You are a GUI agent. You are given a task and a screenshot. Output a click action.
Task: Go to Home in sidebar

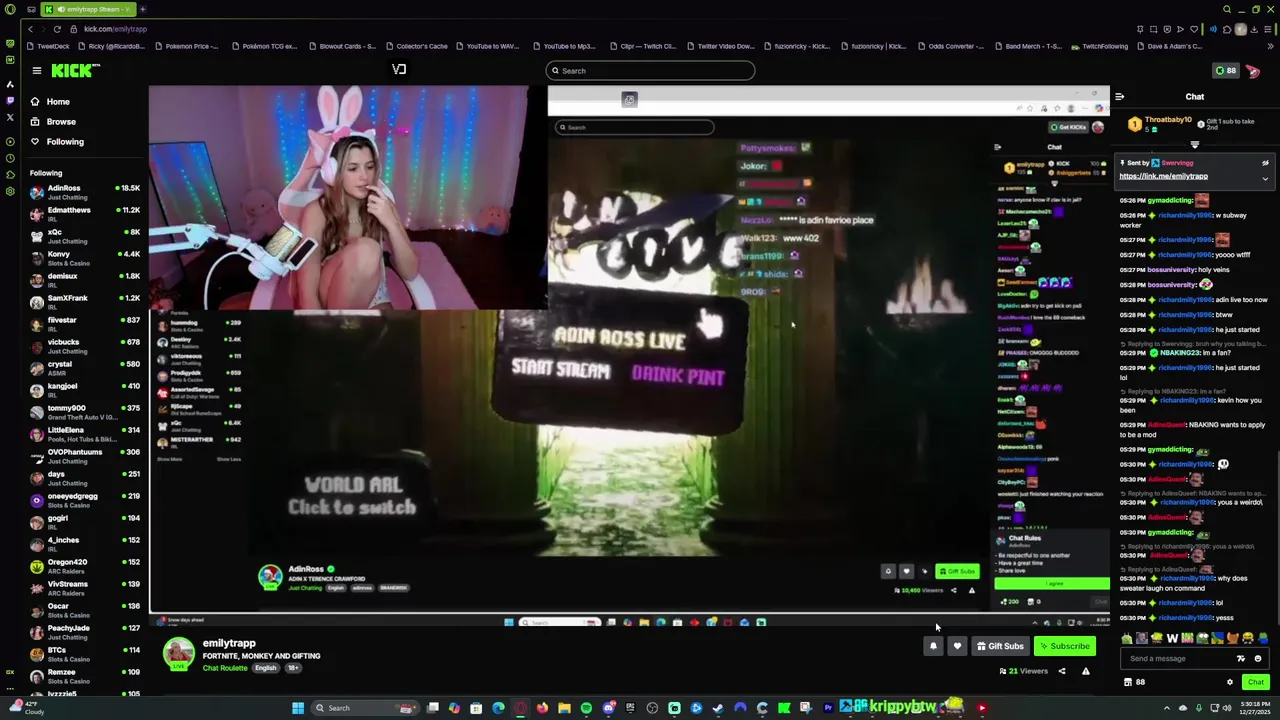57,101
